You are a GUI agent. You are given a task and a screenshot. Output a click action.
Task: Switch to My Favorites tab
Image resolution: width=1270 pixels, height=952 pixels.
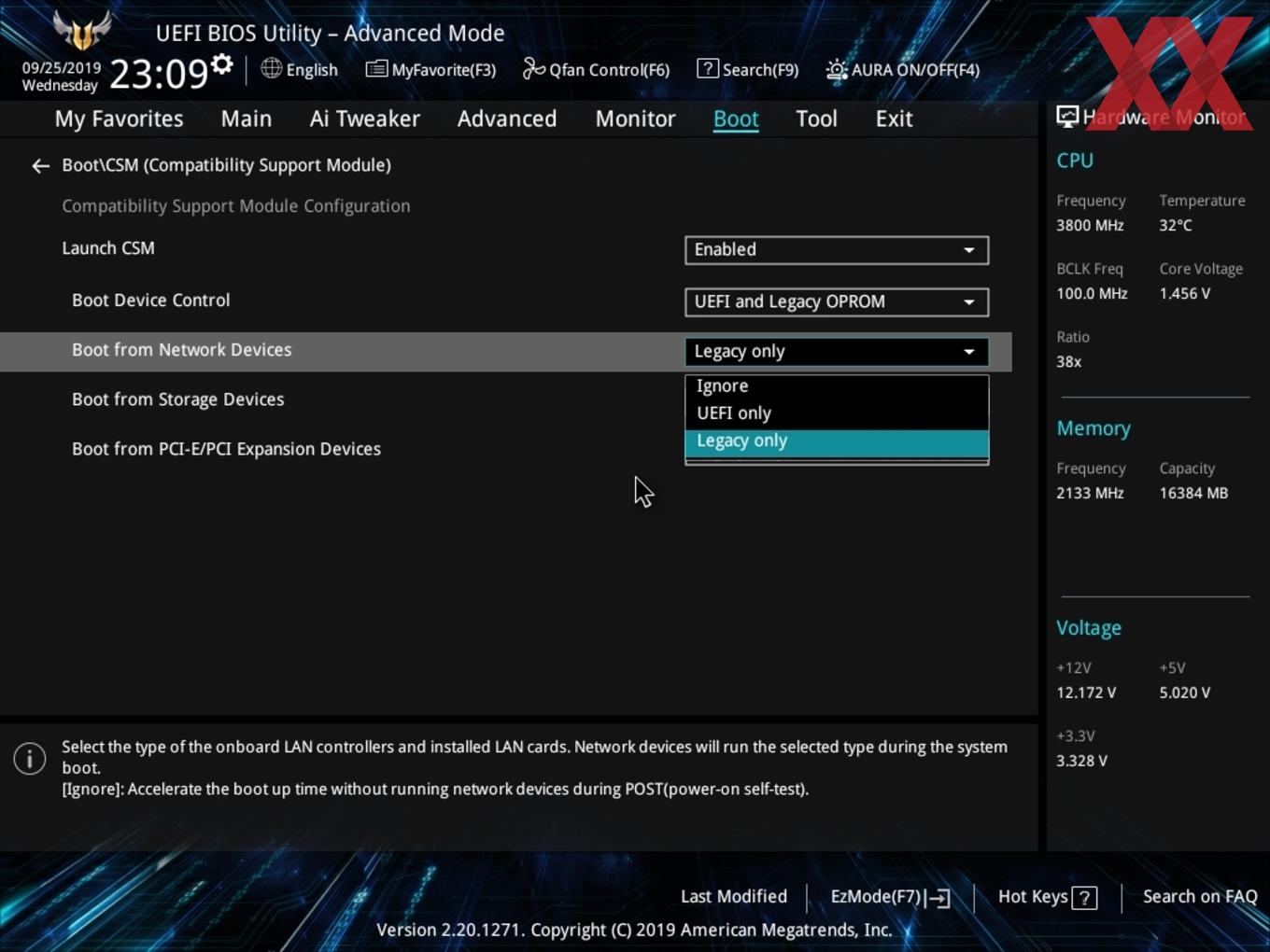(119, 119)
